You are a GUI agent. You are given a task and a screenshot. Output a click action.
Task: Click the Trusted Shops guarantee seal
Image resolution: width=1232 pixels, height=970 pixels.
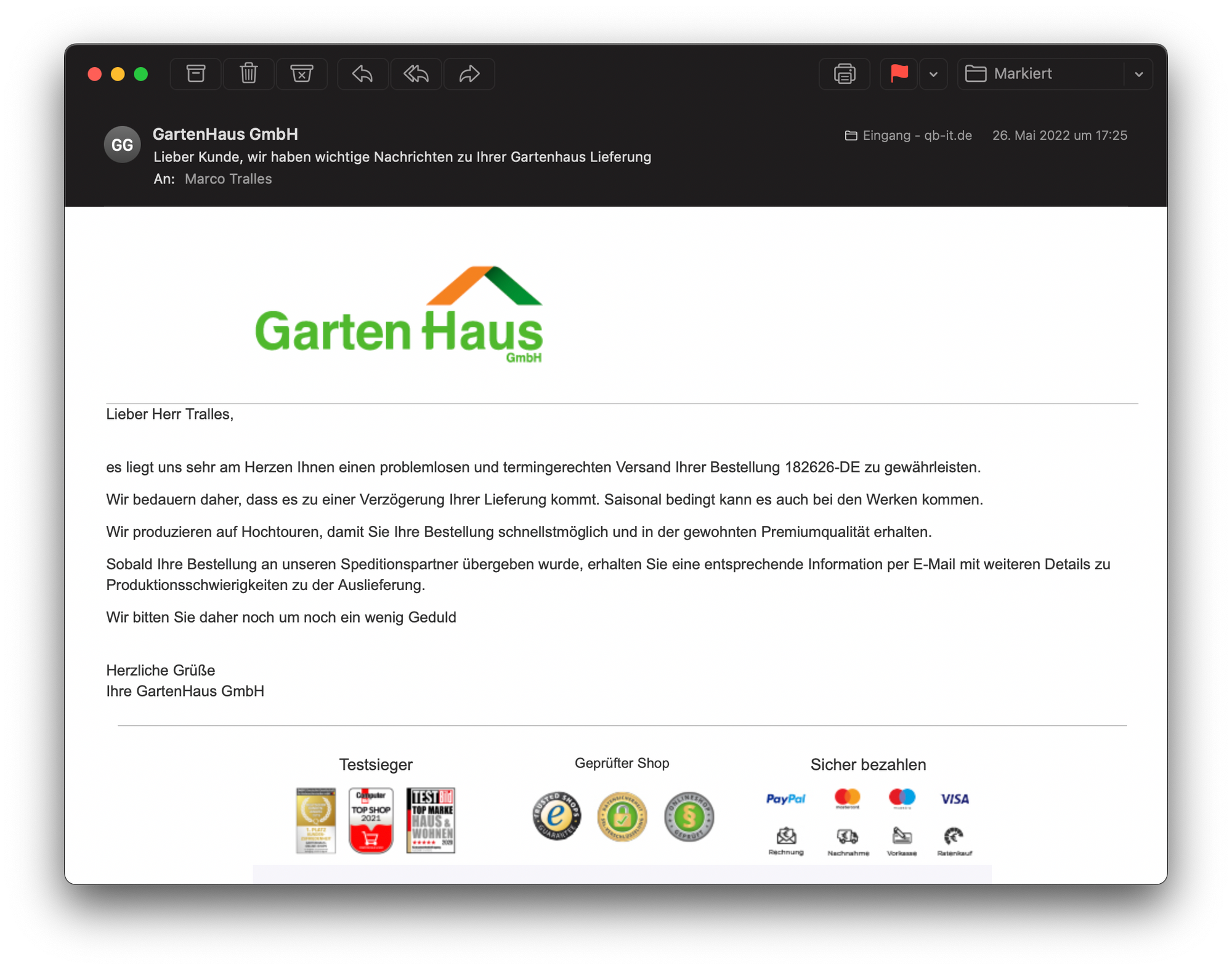(557, 816)
